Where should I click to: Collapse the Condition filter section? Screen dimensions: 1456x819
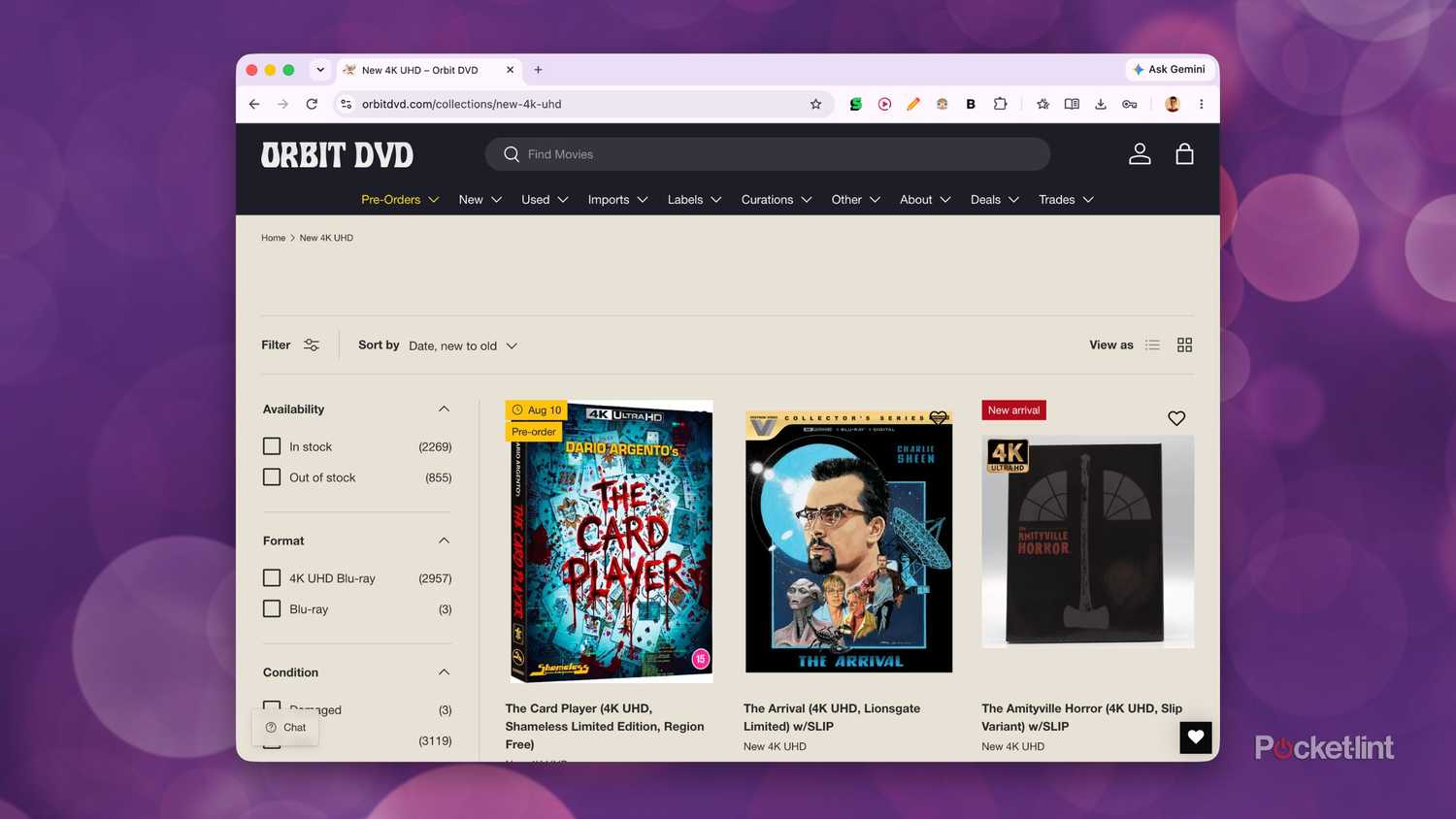pos(444,672)
